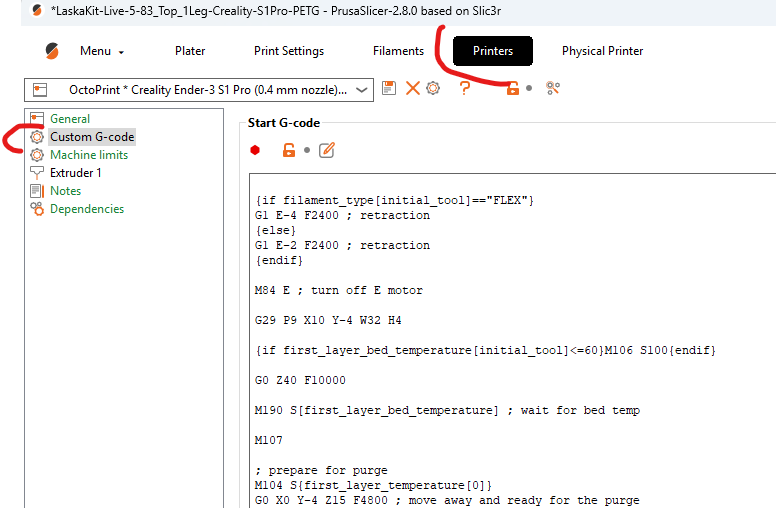Select Machine limits in the sidebar

point(89,155)
